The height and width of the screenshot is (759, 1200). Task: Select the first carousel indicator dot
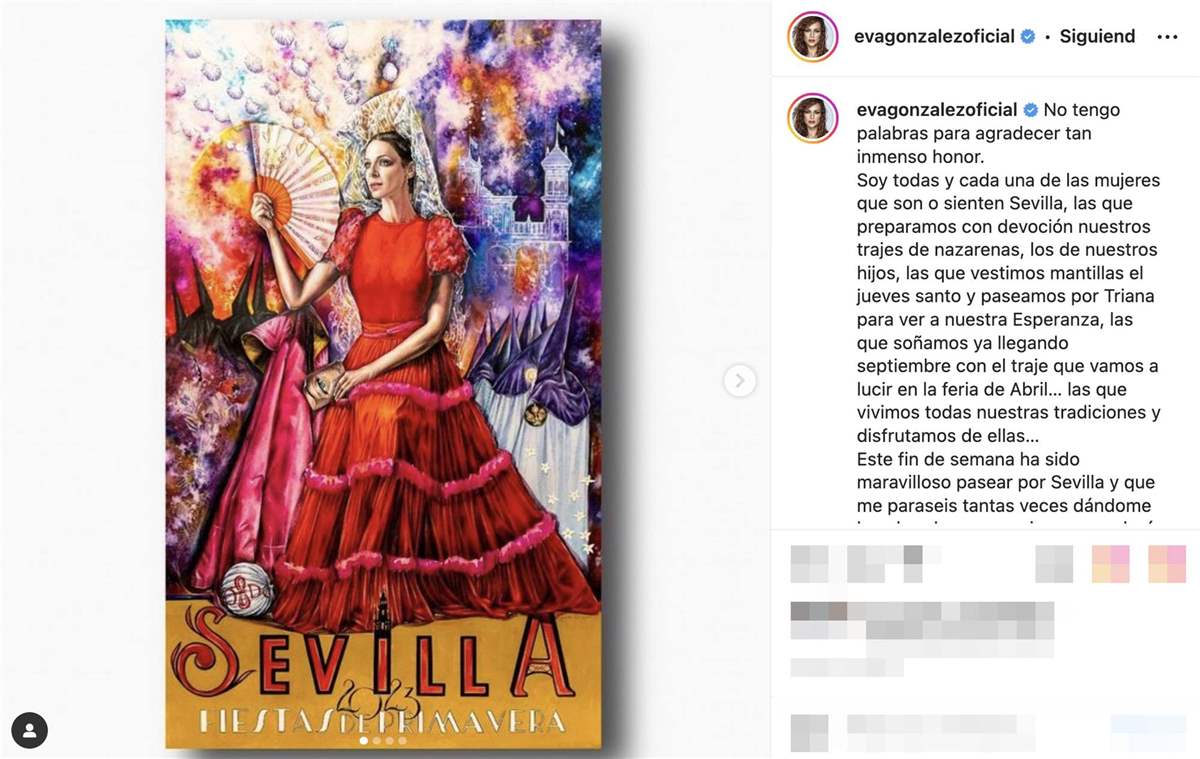pyautogui.click(x=364, y=741)
